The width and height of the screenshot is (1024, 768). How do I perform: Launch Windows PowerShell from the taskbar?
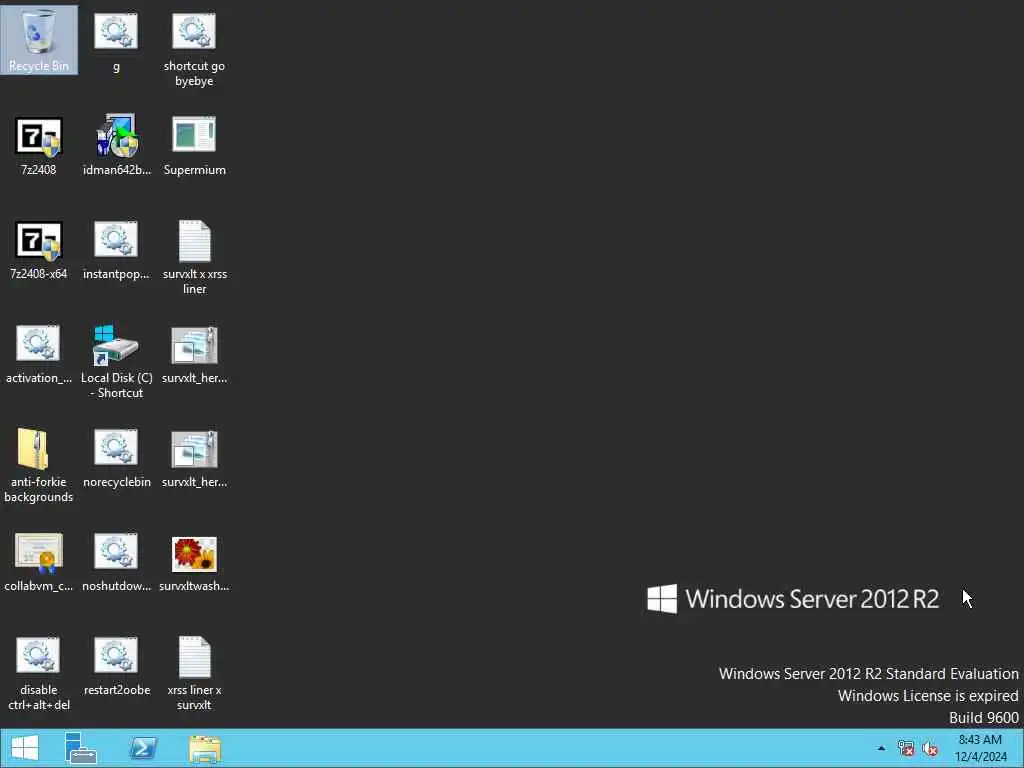tap(143, 748)
